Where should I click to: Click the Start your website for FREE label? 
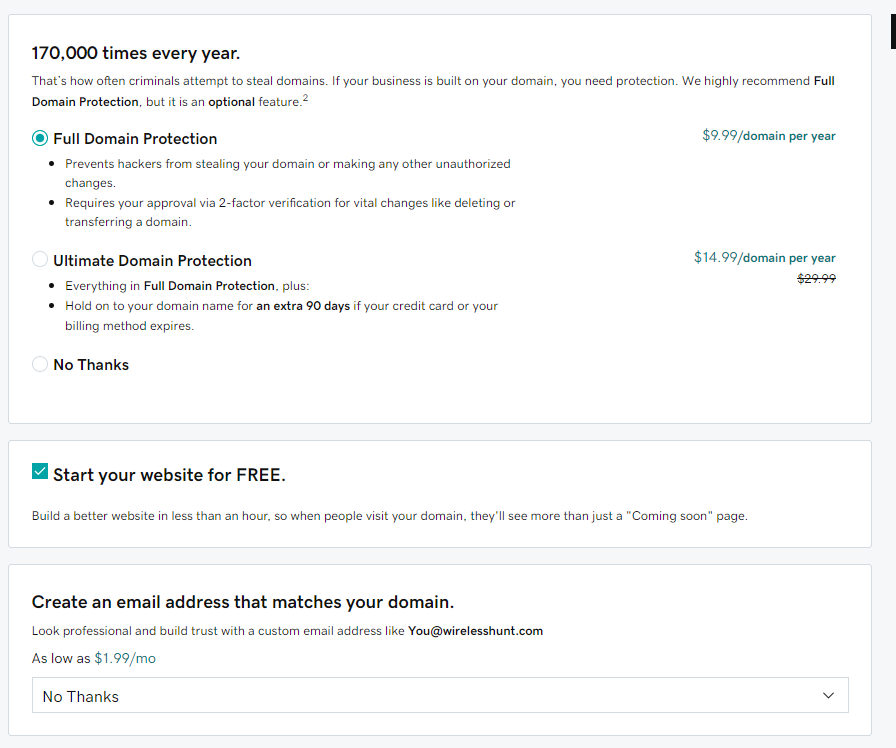(x=169, y=475)
